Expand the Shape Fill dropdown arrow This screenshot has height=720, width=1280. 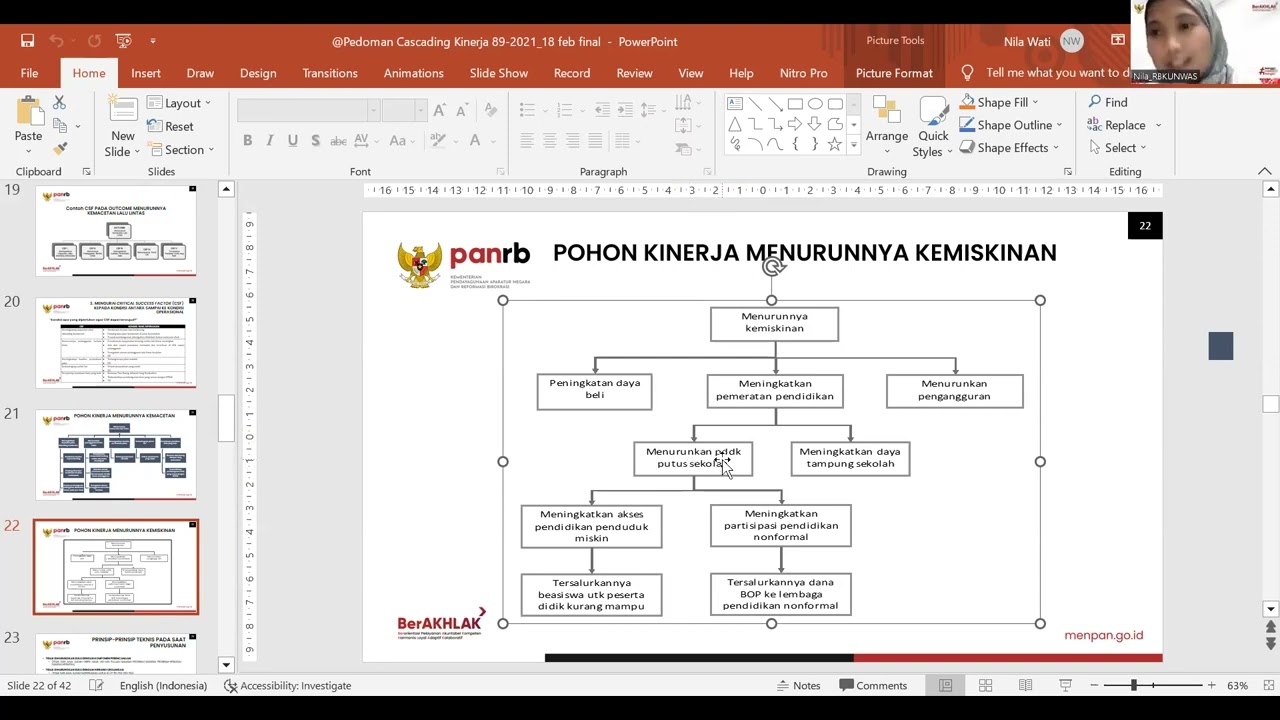[x=1035, y=102]
